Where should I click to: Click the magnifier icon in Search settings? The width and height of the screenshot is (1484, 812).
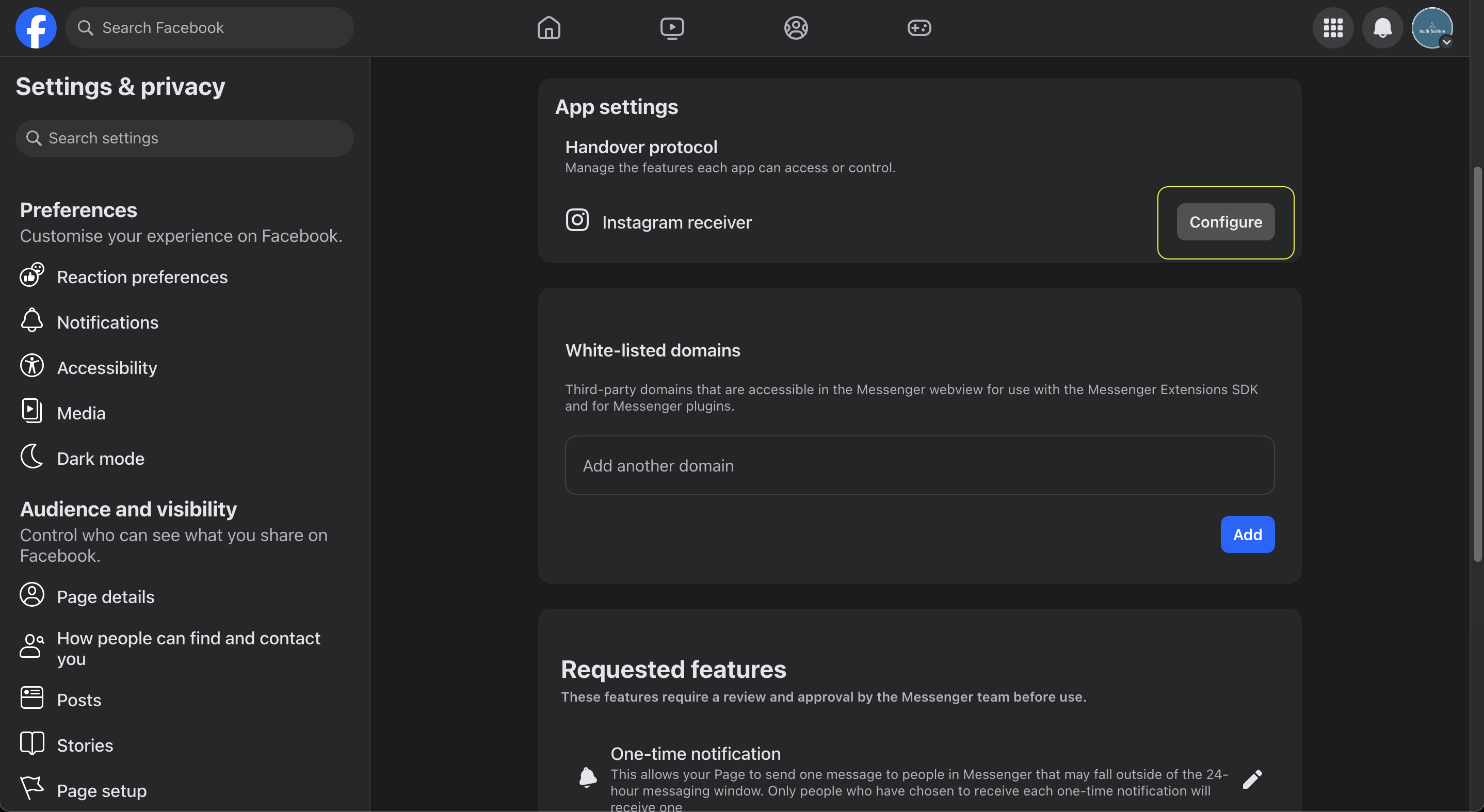(x=34, y=138)
